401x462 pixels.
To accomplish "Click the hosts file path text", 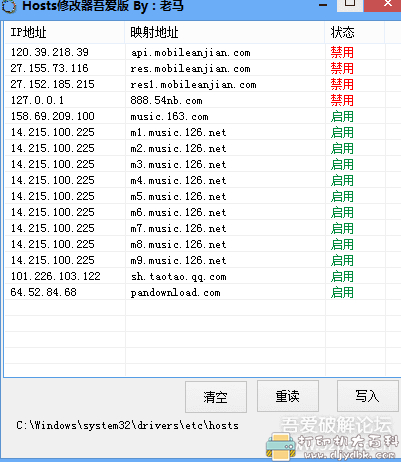I will [x=127, y=426].
